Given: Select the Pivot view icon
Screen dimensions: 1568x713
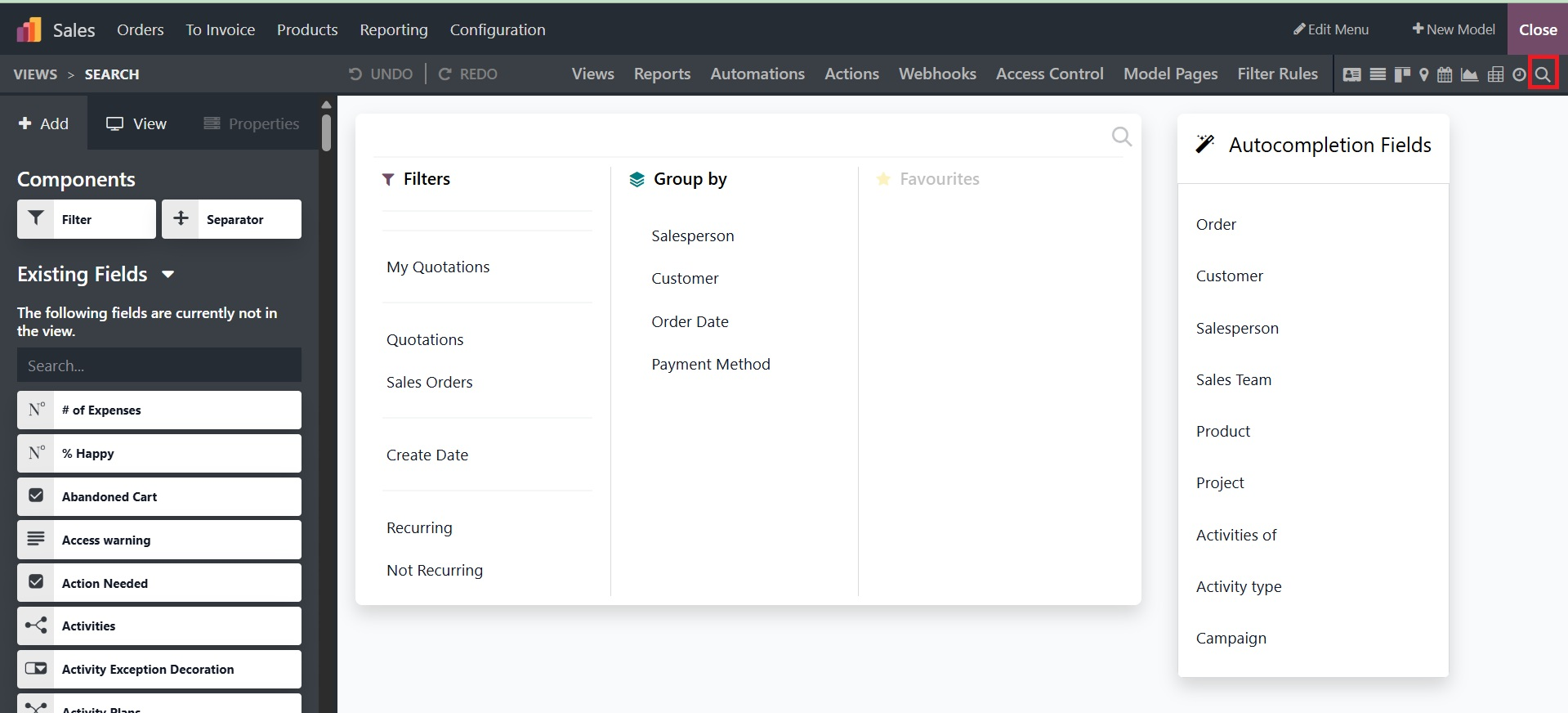Looking at the screenshot, I should point(1495,74).
